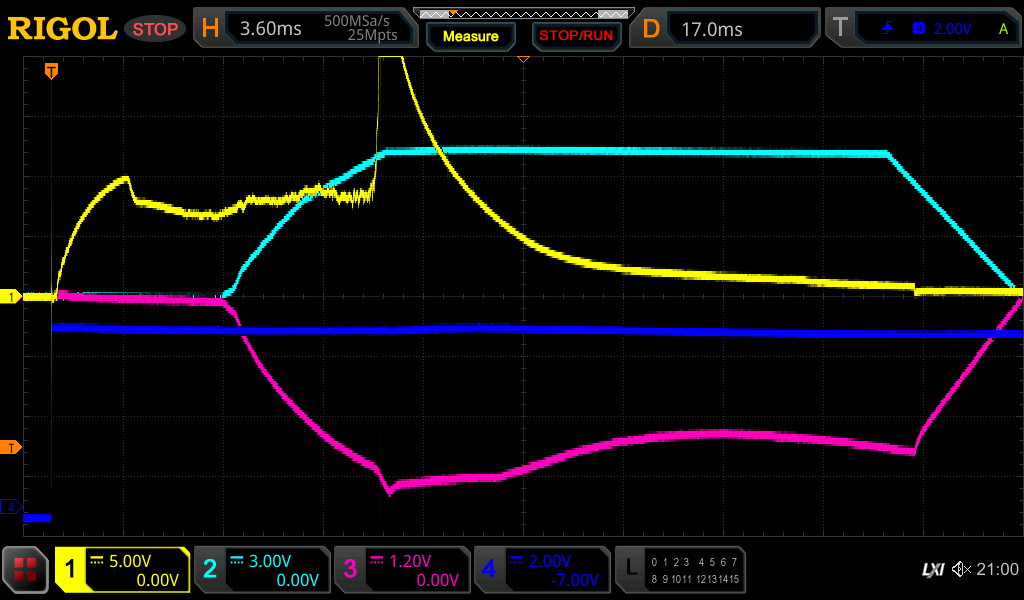Open channel 4 settings showing -7.00V offset

(x=542, y=570)
